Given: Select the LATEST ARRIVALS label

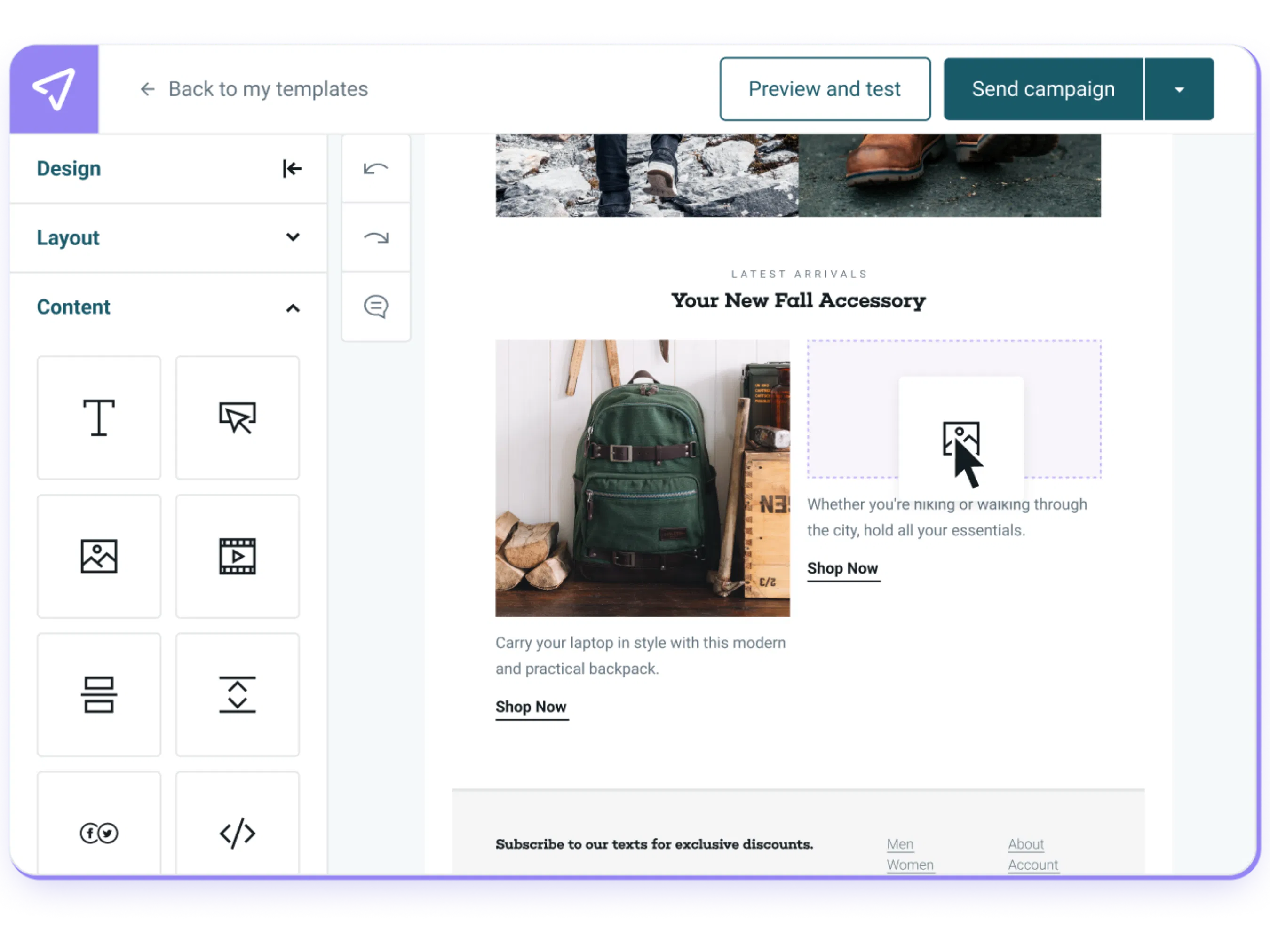Looking at the screenshot, I should tap(799, 274).
